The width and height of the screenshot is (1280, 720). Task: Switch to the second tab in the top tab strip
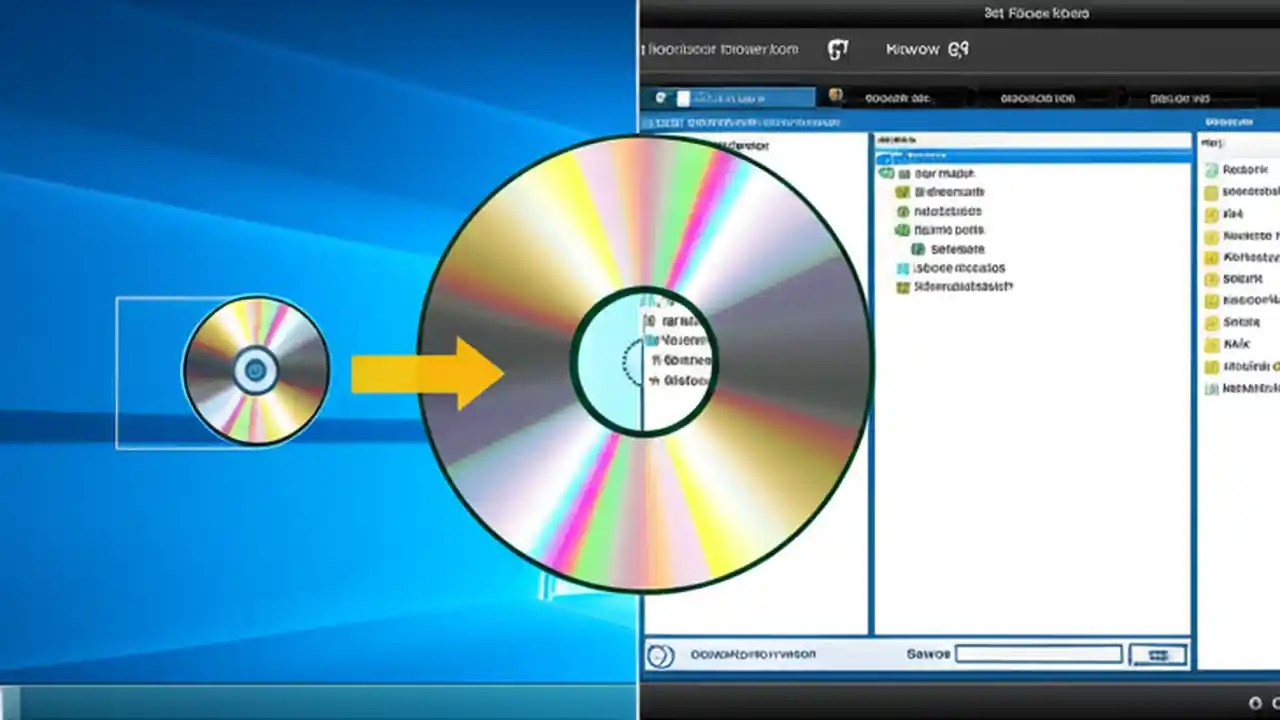pyautogui.click(x=900, y=97)
